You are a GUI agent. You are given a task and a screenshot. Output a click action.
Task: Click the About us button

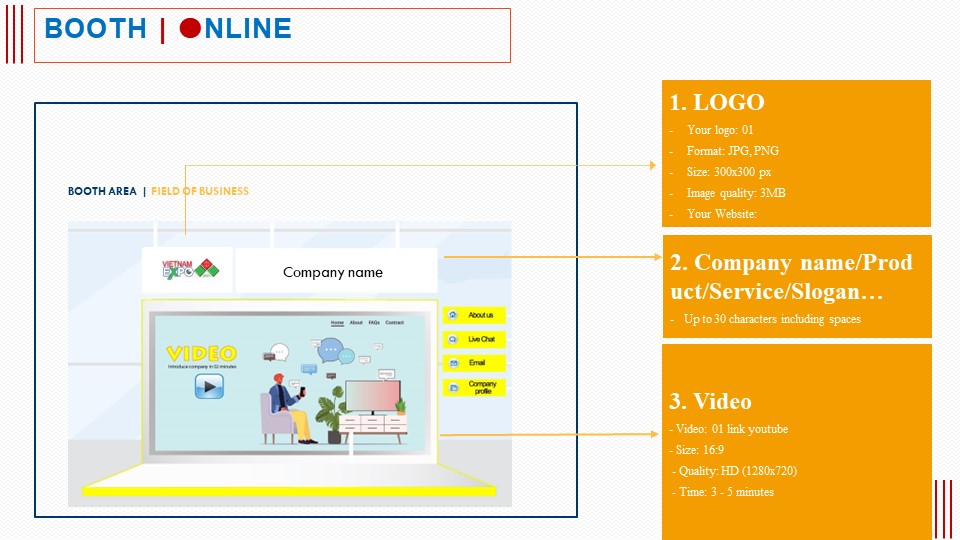click(475, 315)
